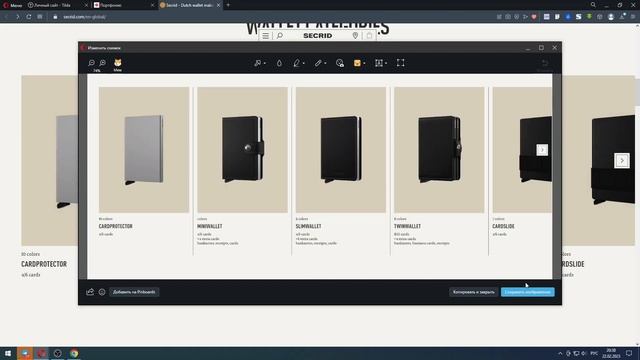Viewport: 640px width, 360px height.
Task: Choose the yellow emoji sticker tool
Action: (357, 63)
